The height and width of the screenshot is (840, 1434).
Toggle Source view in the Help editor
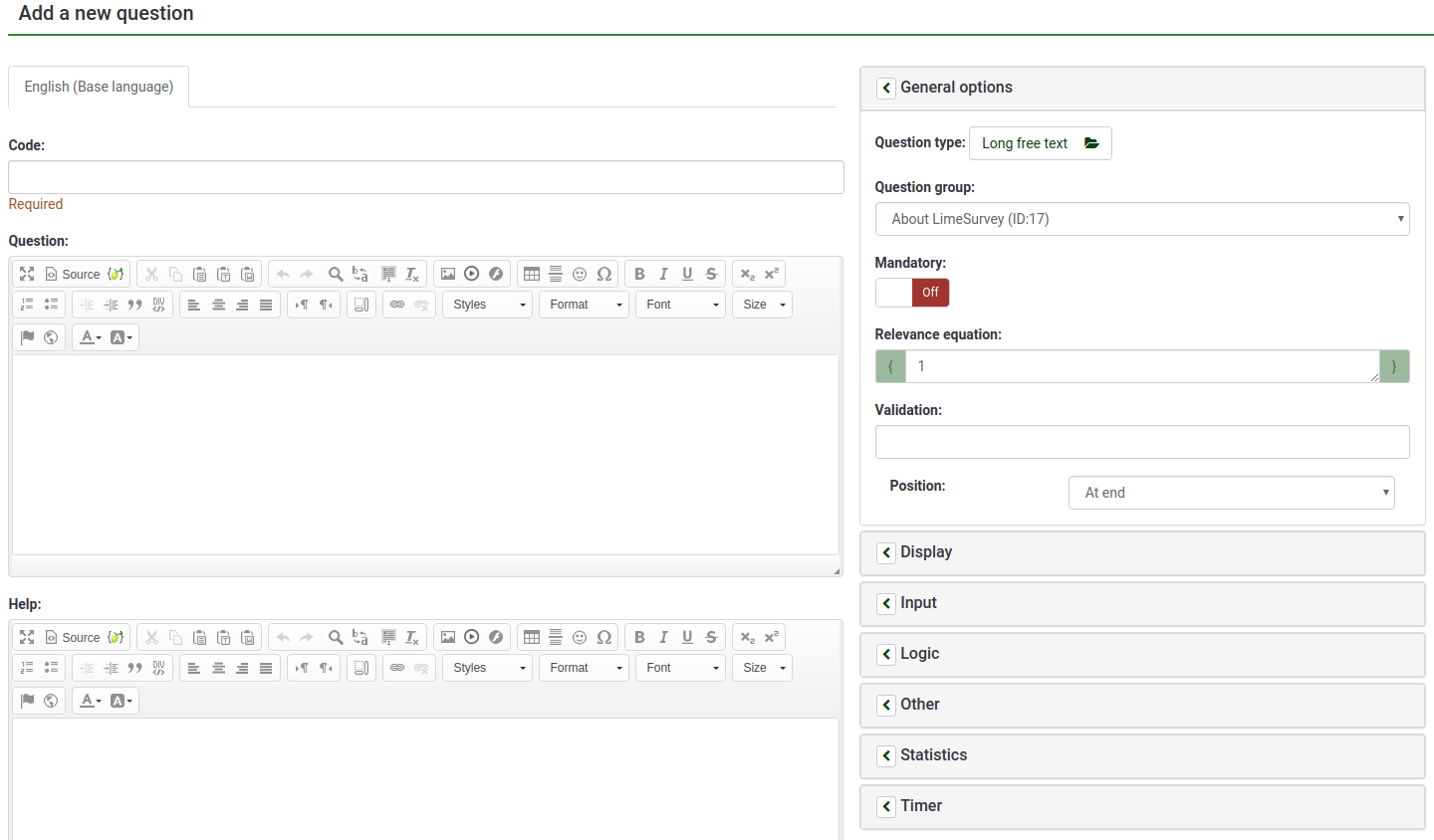pos(73,637)
